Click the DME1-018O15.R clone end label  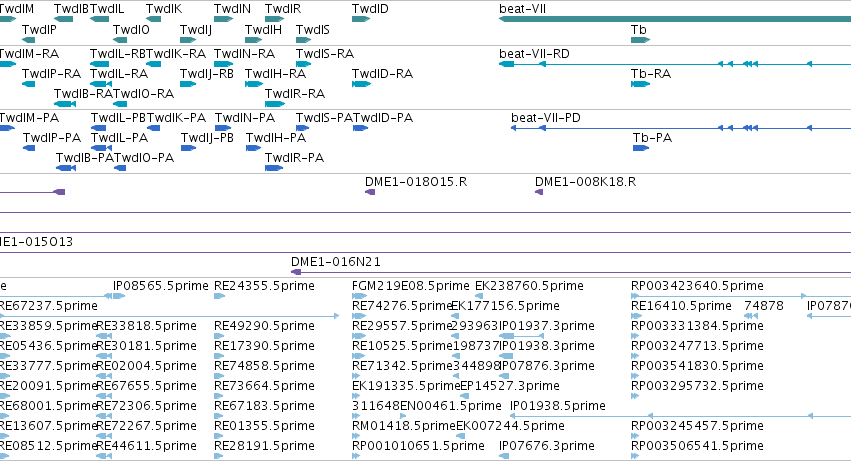[416, 182]
